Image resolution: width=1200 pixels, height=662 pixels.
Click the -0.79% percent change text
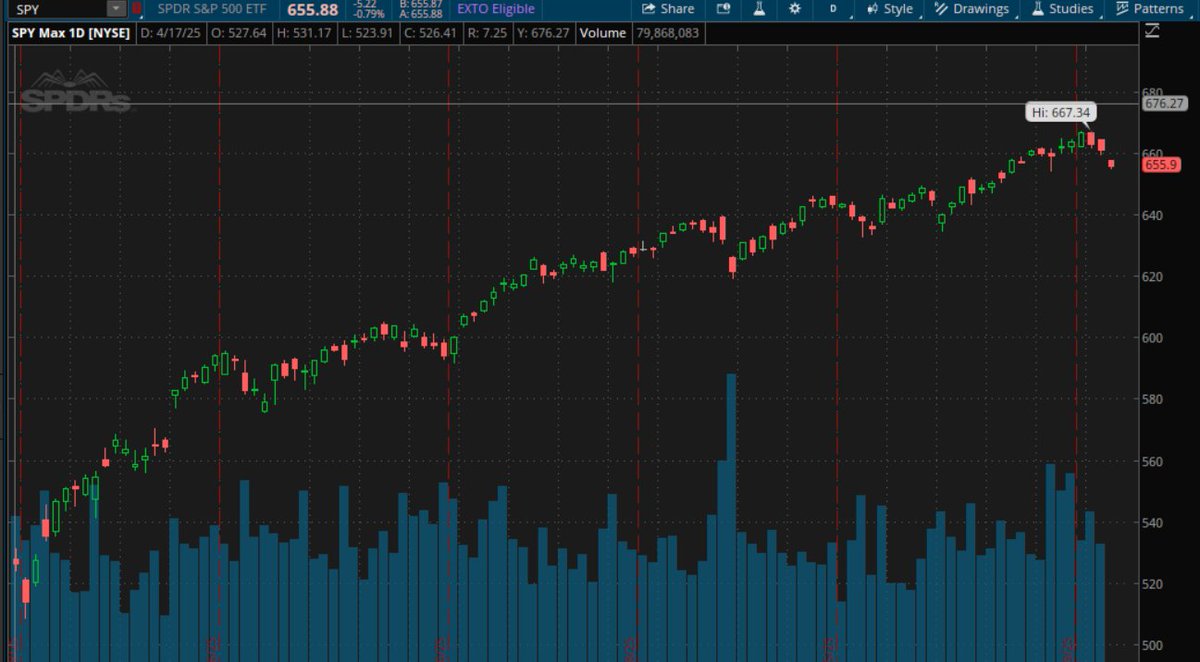[x=369, y=14]
